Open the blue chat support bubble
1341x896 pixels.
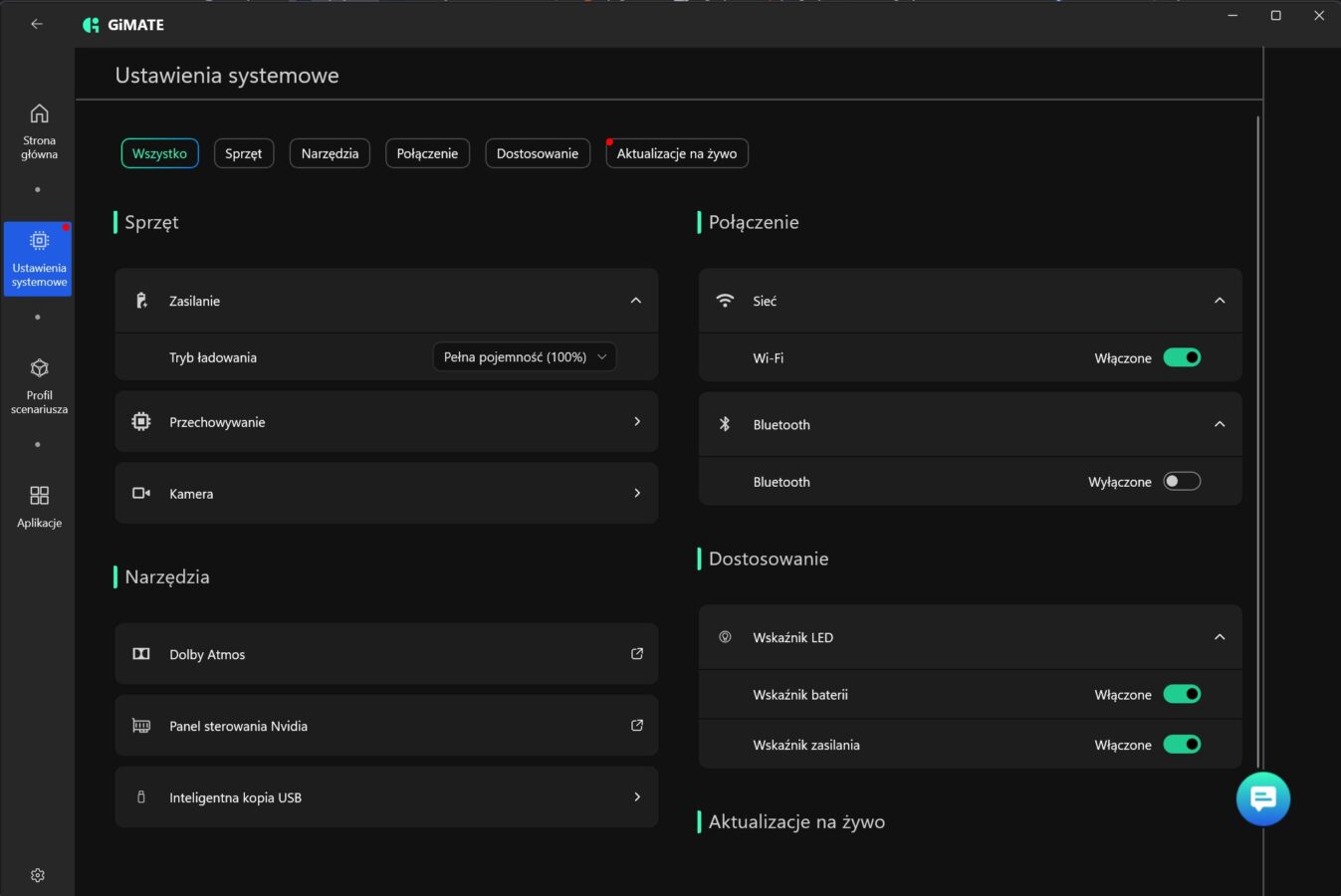coord(1262,798)
